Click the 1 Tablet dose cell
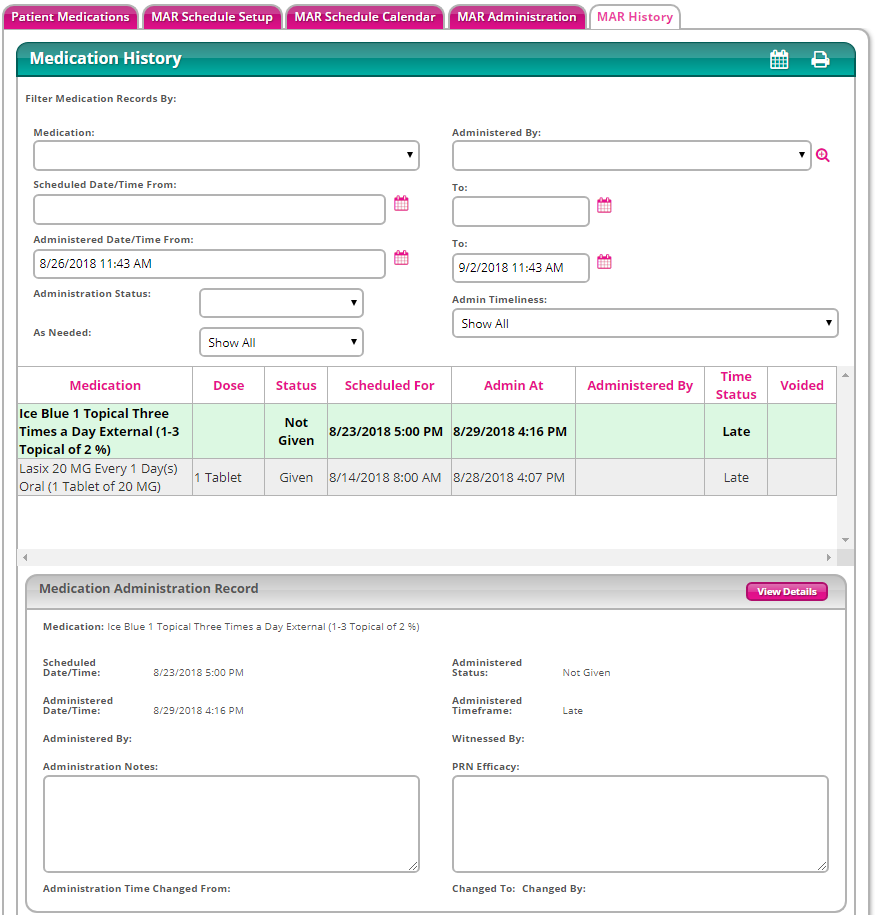Image resolution: width=875 pixels, height=915 pixels. [x=229, y=477]
